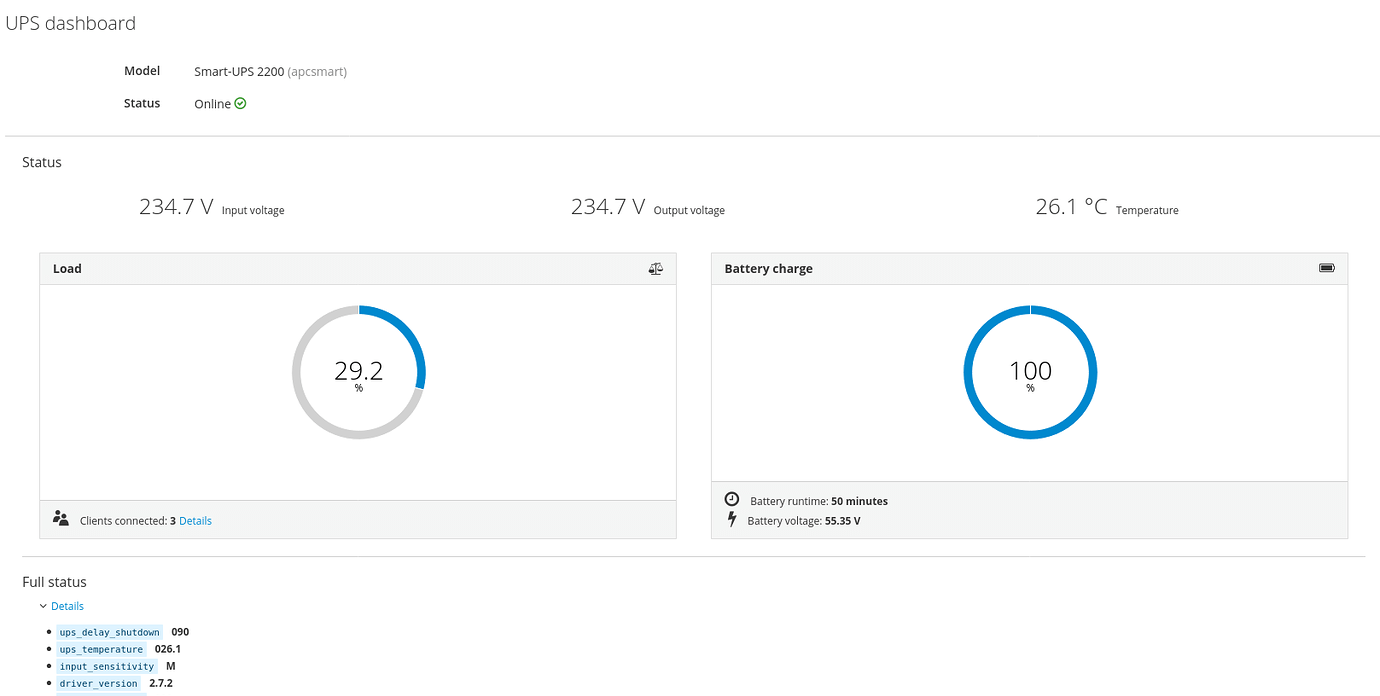Click the Load card header
The image size is (1380, 696).
pos(66,268)
